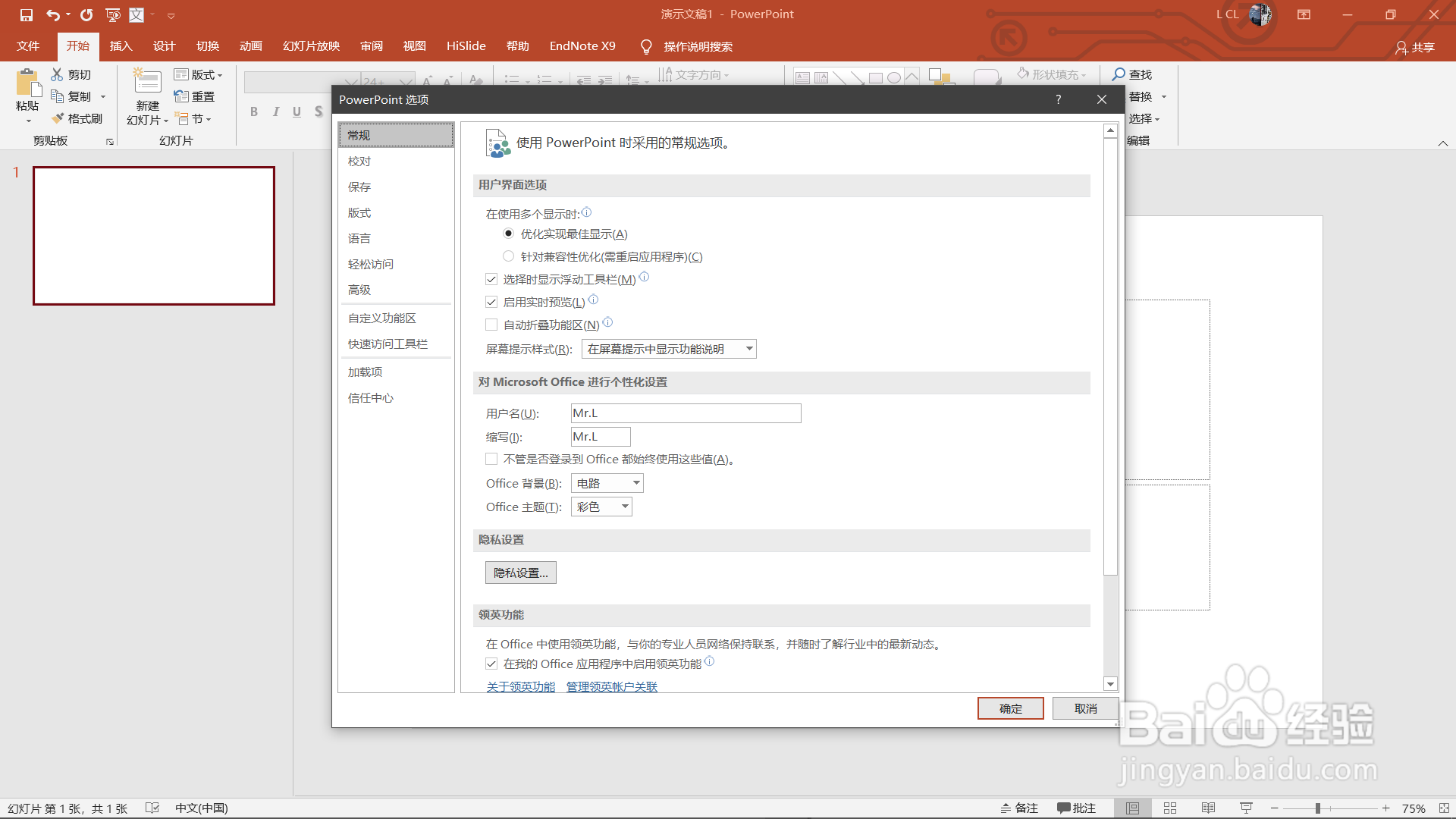The height and width of the screenshot is (819, 1456).
Task: Click the About LinkedIn features (关于领英功能) link
Action: [x=520, y=686]
